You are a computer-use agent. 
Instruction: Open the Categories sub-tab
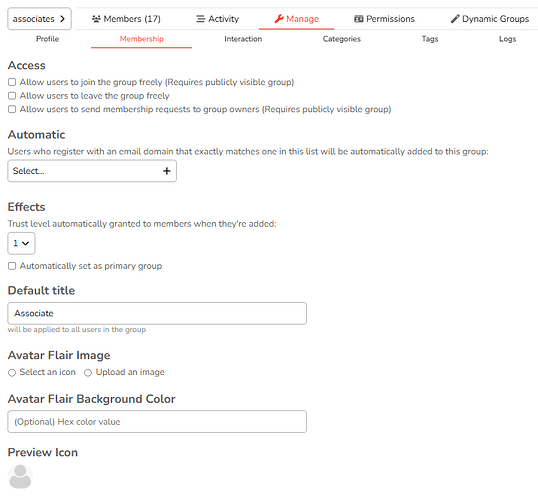coord(342,39)
